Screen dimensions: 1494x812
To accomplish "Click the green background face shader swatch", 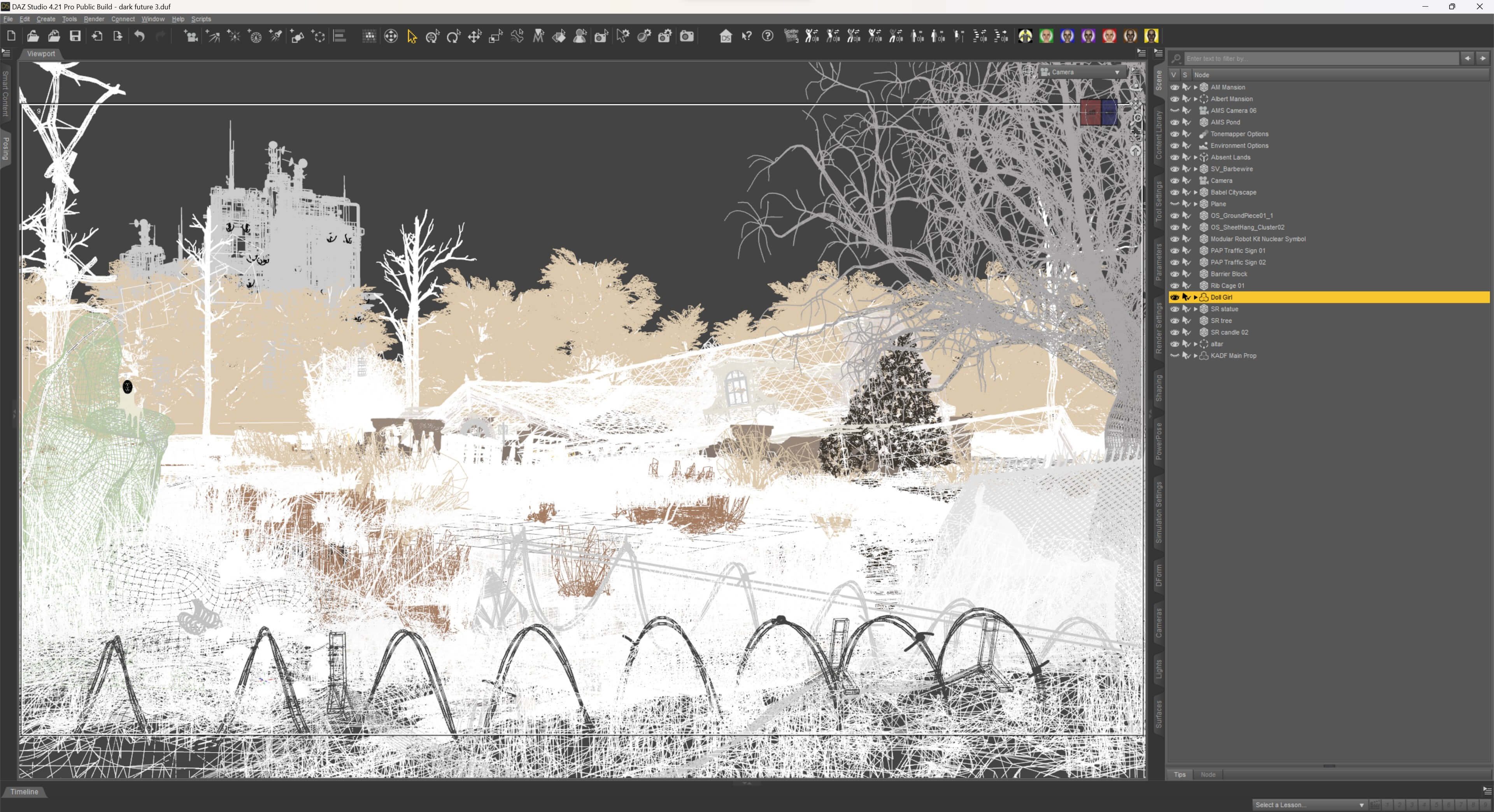I will 1046,37.
